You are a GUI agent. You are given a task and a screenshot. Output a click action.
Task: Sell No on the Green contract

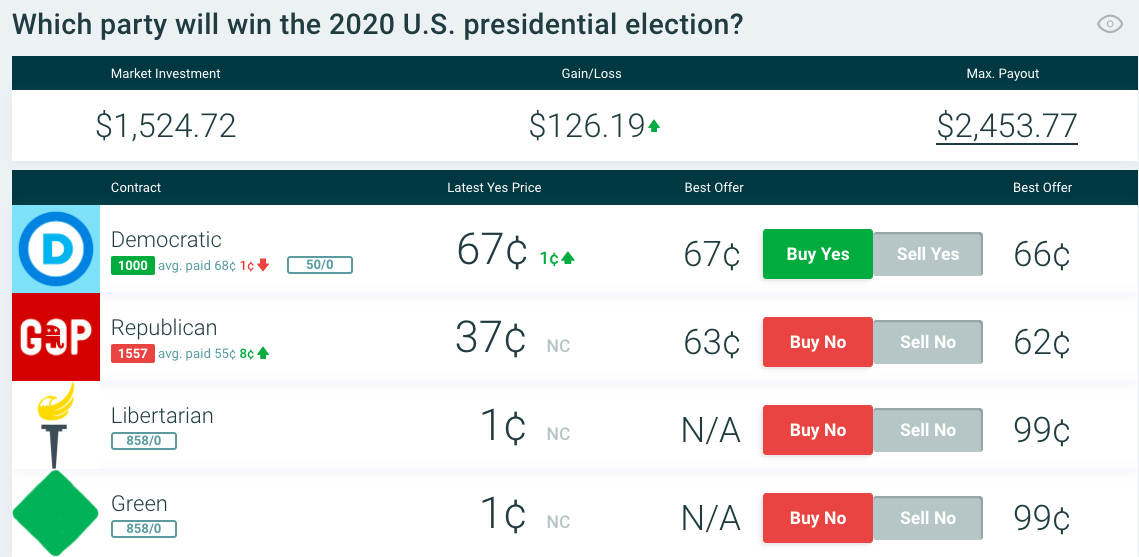coord(927,518)
